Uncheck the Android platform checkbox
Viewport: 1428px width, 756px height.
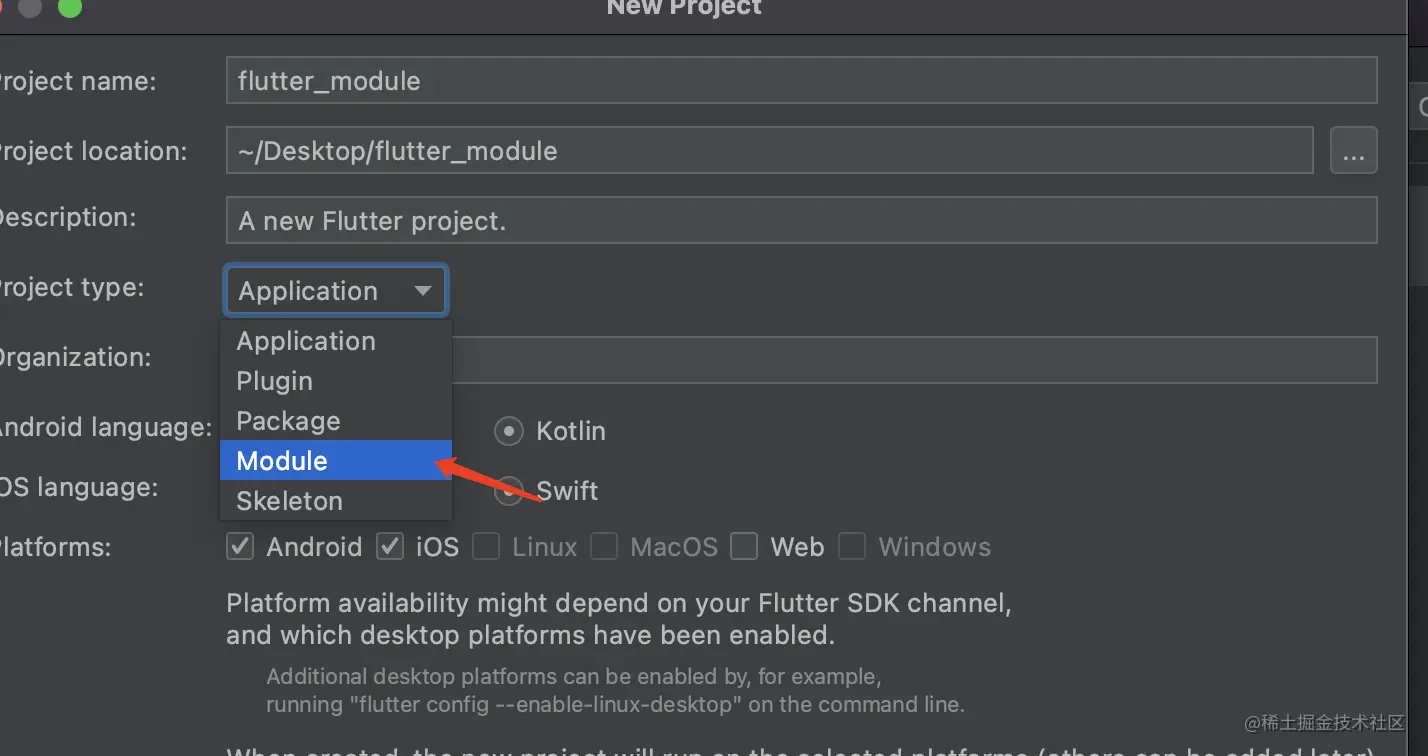point(240,547)
